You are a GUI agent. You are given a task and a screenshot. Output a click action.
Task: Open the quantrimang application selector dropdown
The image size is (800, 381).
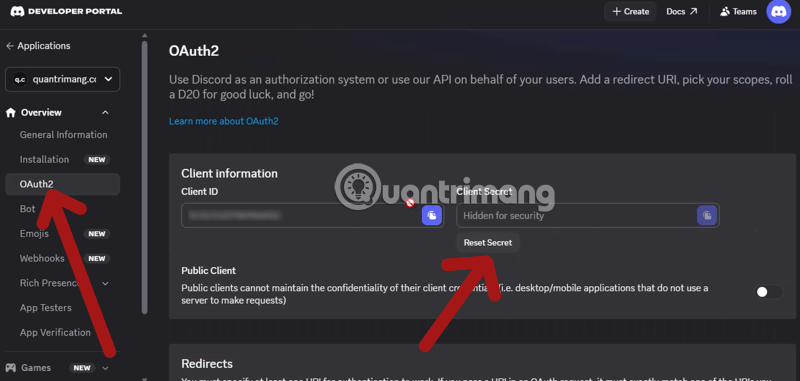pyautogui.click(x=63, y=80)
